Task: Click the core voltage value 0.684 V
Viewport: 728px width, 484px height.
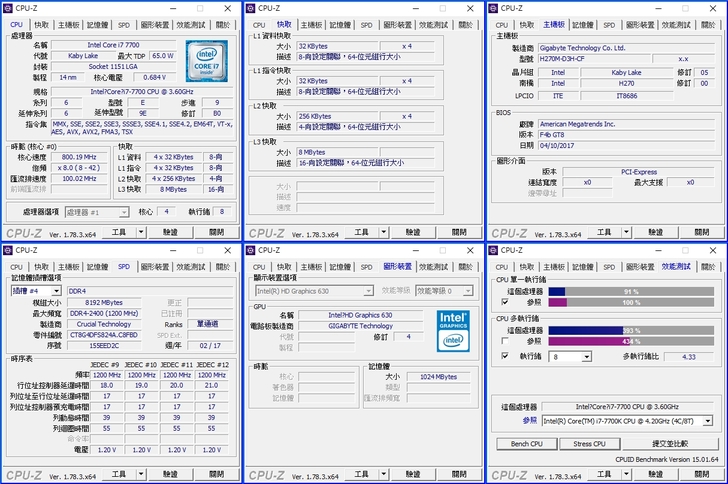Action: tap(155, 78)
